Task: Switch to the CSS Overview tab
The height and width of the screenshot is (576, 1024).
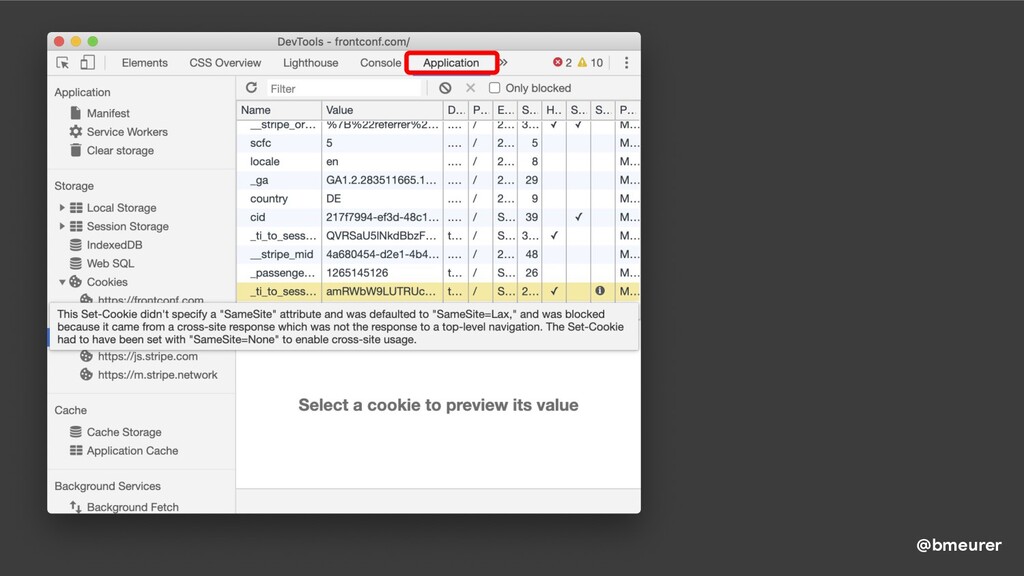Action: (225, 63)
